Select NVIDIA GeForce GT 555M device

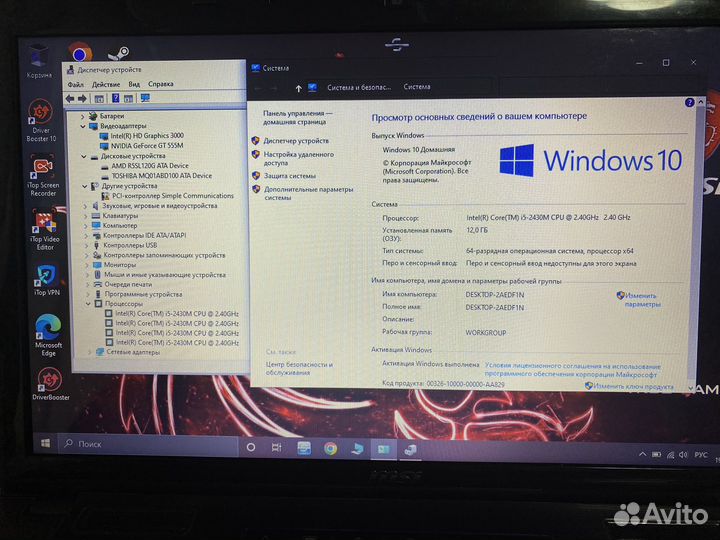[141, 146]
